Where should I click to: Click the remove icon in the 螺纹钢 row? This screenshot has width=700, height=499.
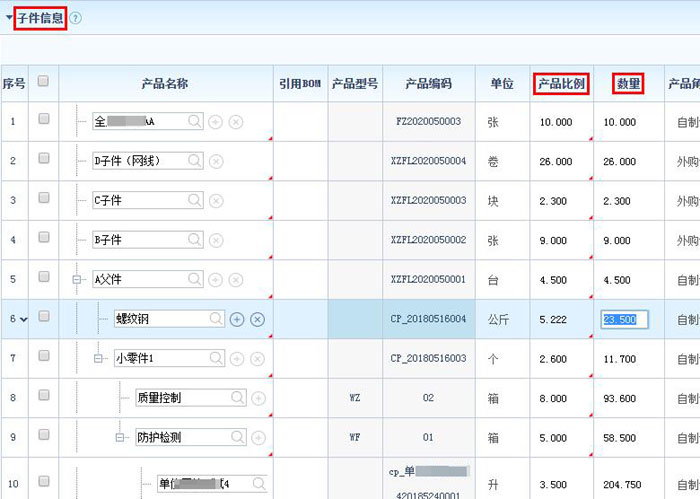(257, 319)
